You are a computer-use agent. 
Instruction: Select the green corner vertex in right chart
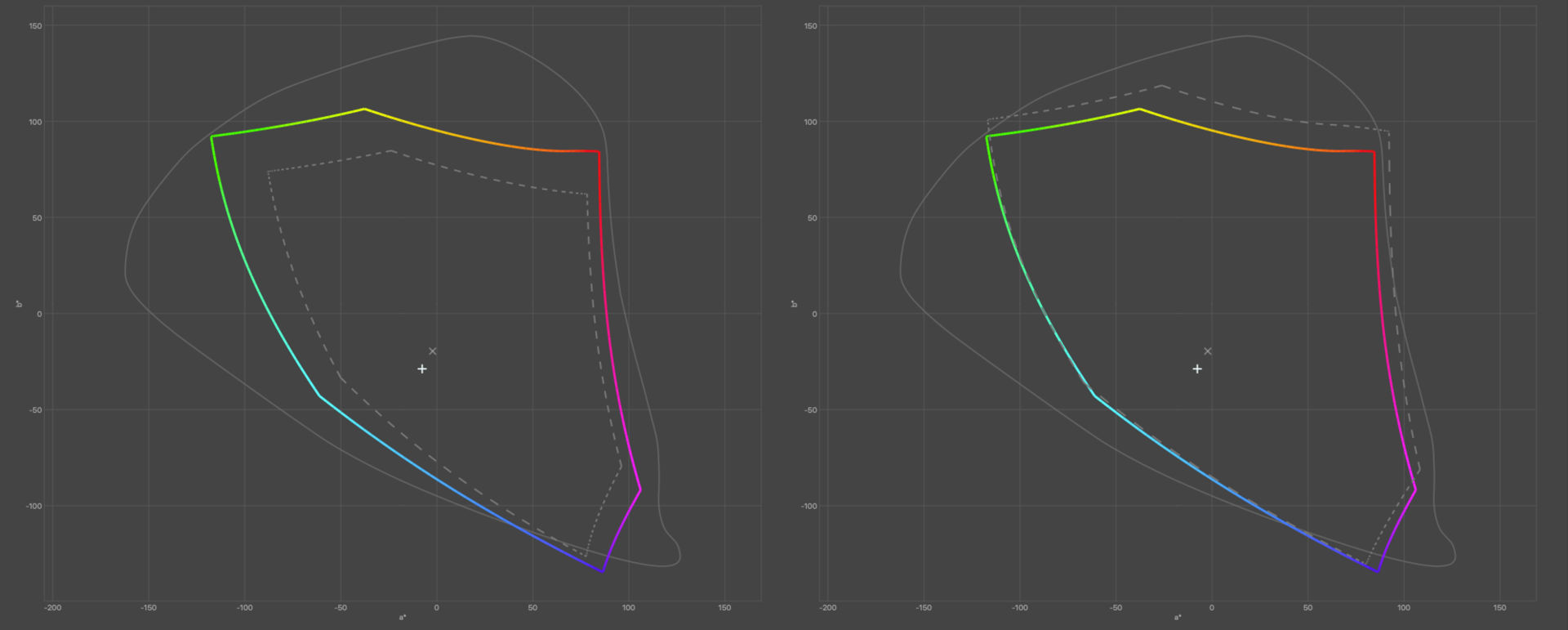[987, 136]
